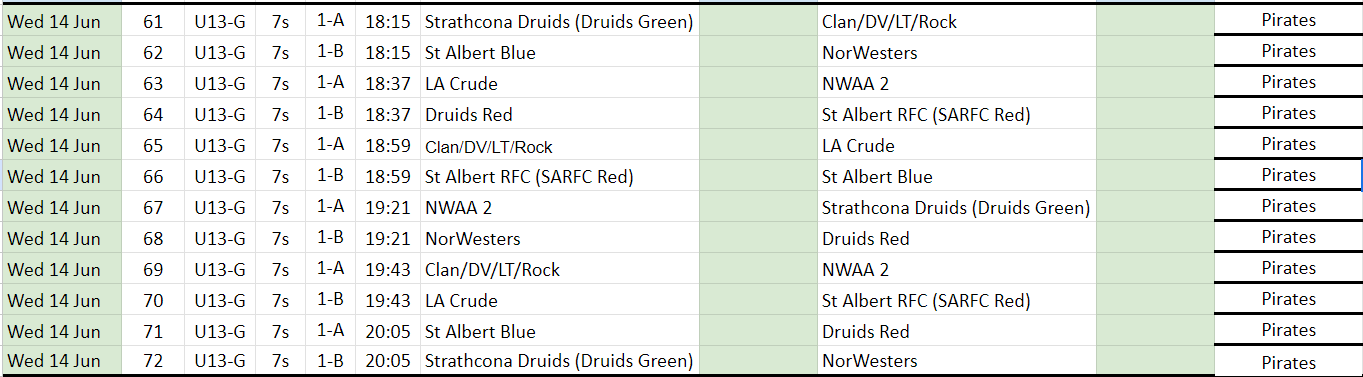Image resolution: width=1363 pixels, height=377 pixels.
Task: Select the 20:05 time cell in match 71
Action: [x=388, y=331]
